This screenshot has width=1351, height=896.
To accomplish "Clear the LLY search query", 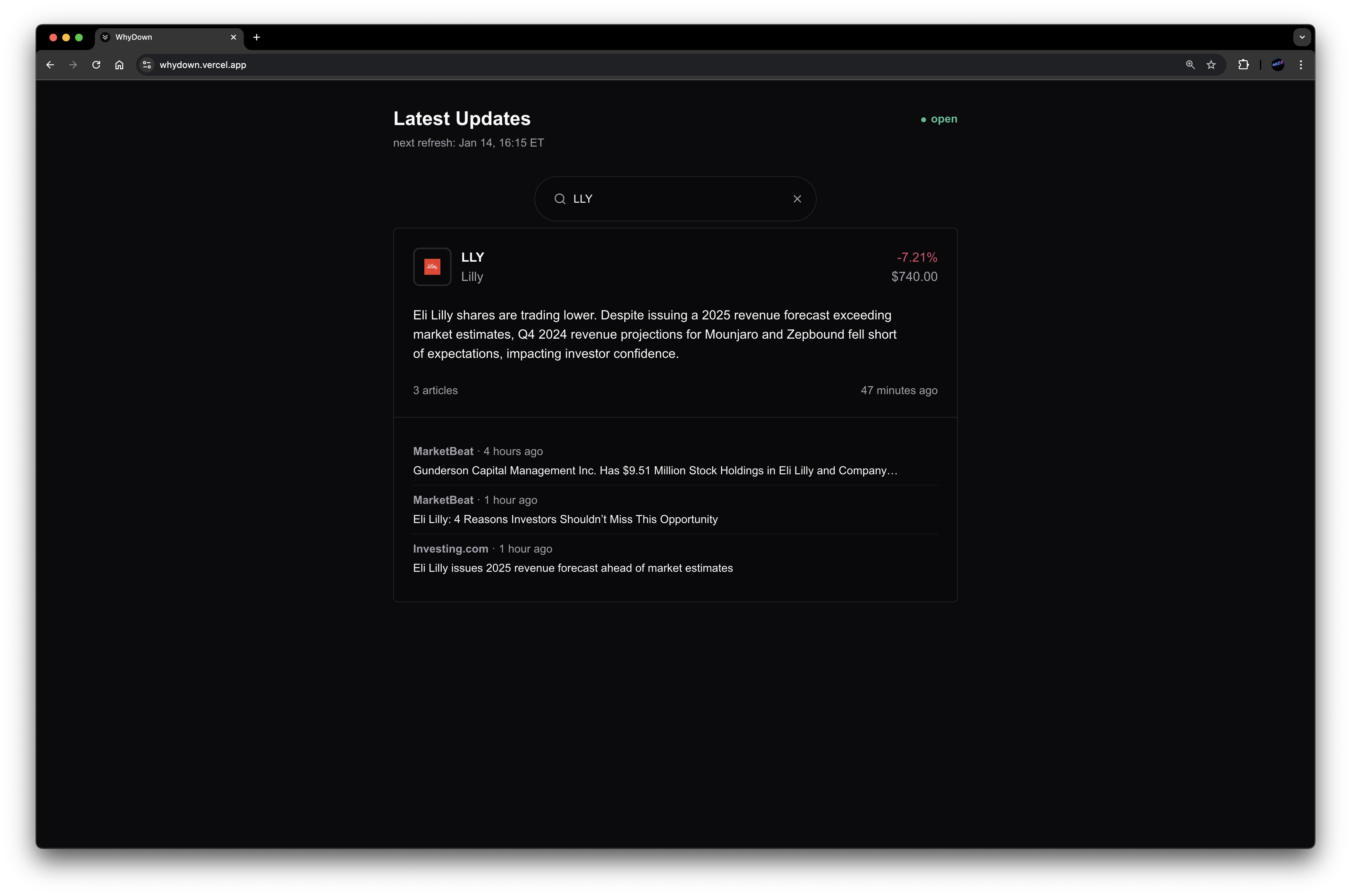I will point(797,199).
